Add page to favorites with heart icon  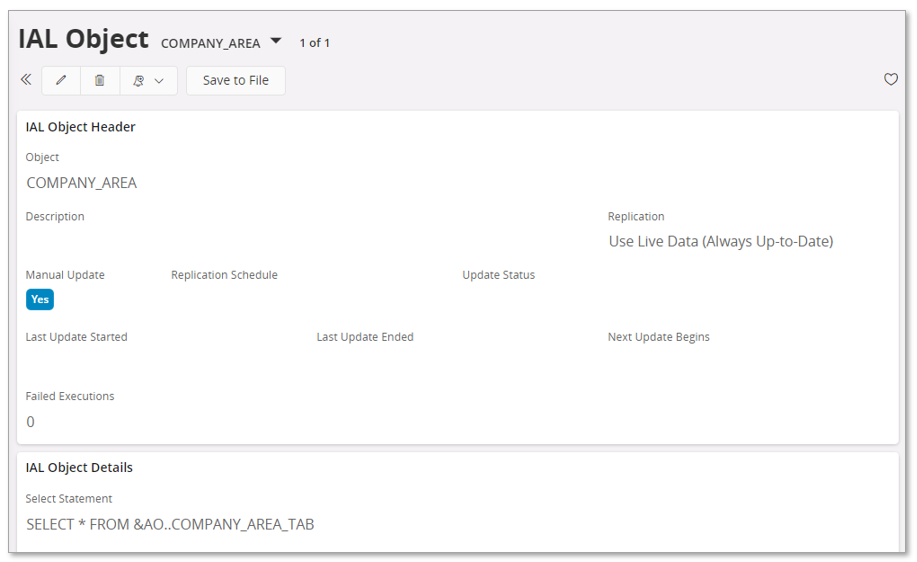[x=890, y=80]
